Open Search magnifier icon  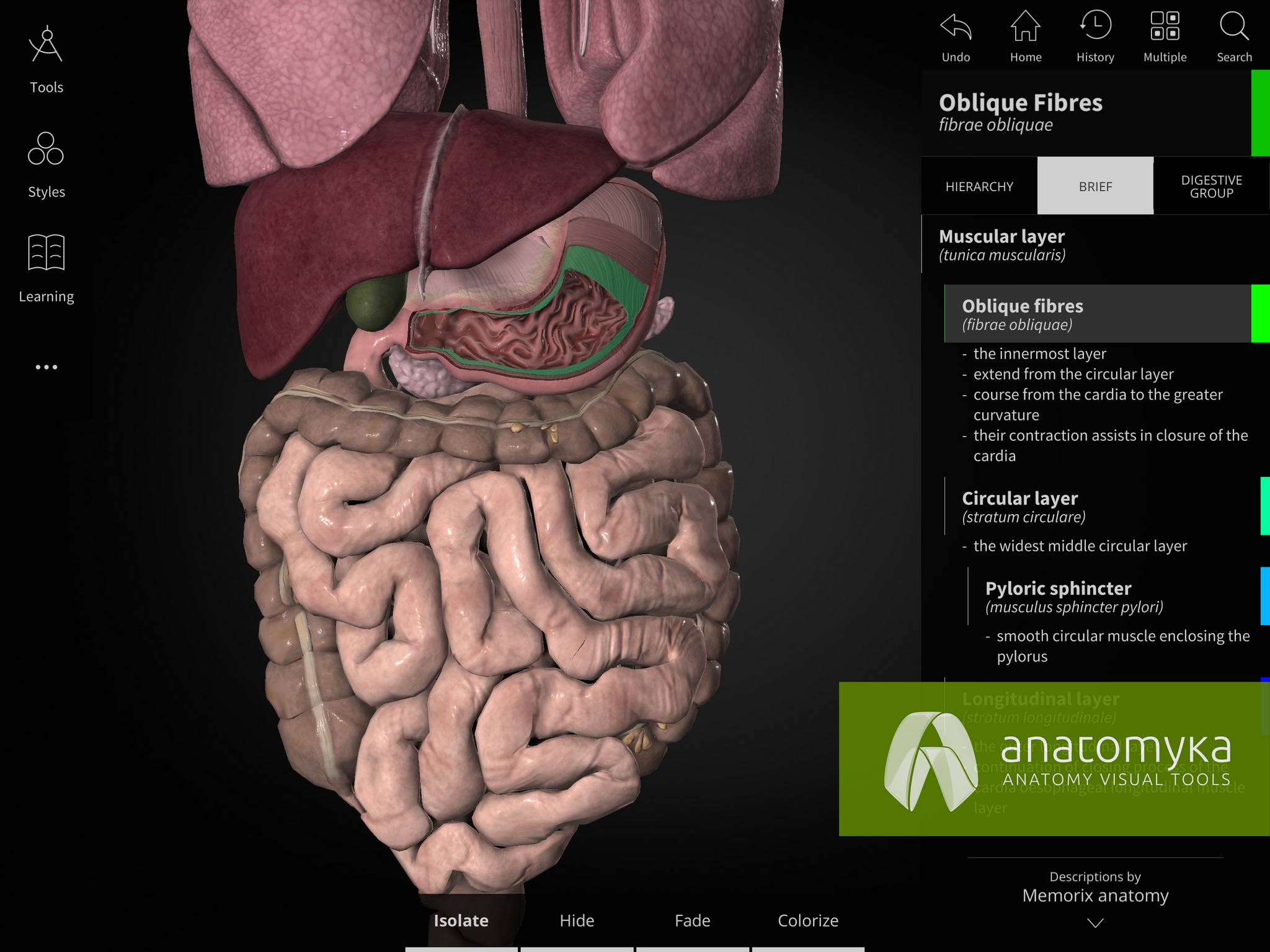pyautogui.click(x=1234, y=26)
